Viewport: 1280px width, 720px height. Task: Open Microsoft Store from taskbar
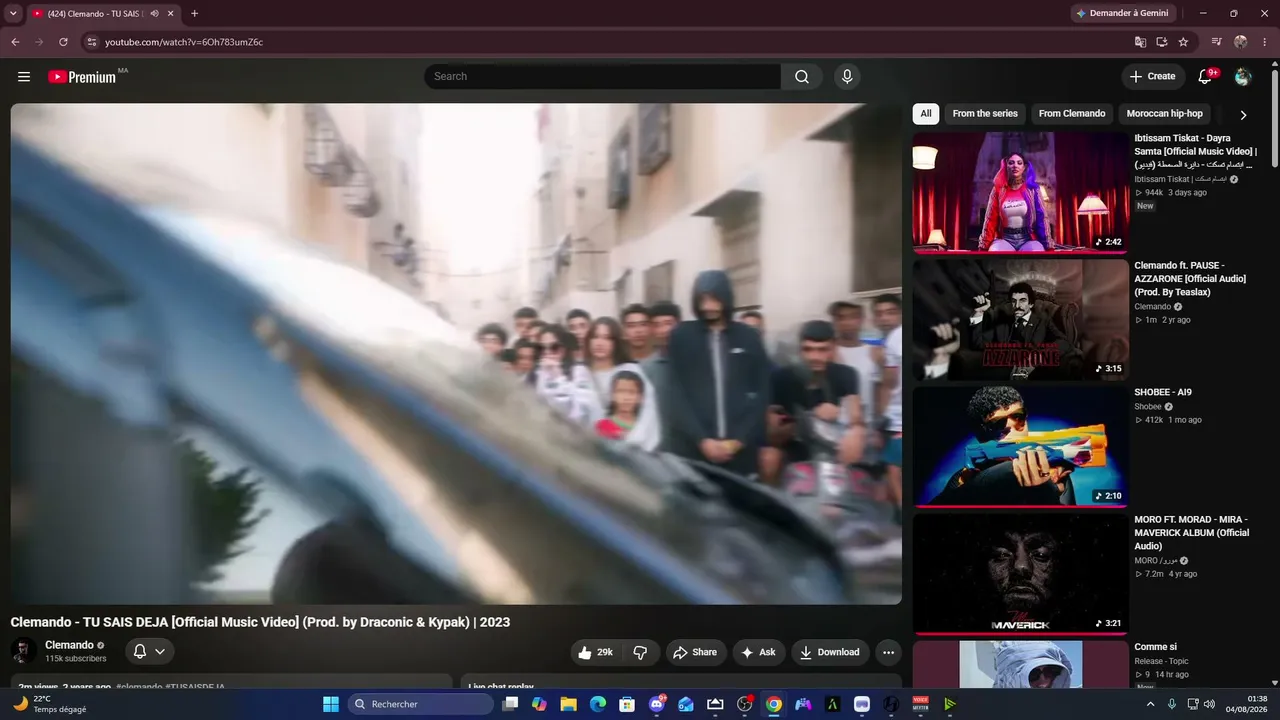(627, 704)
